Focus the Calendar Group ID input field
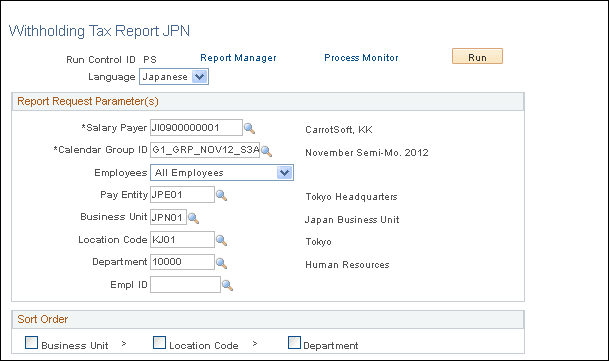This screenshot has width=609, height=361. 205,150
